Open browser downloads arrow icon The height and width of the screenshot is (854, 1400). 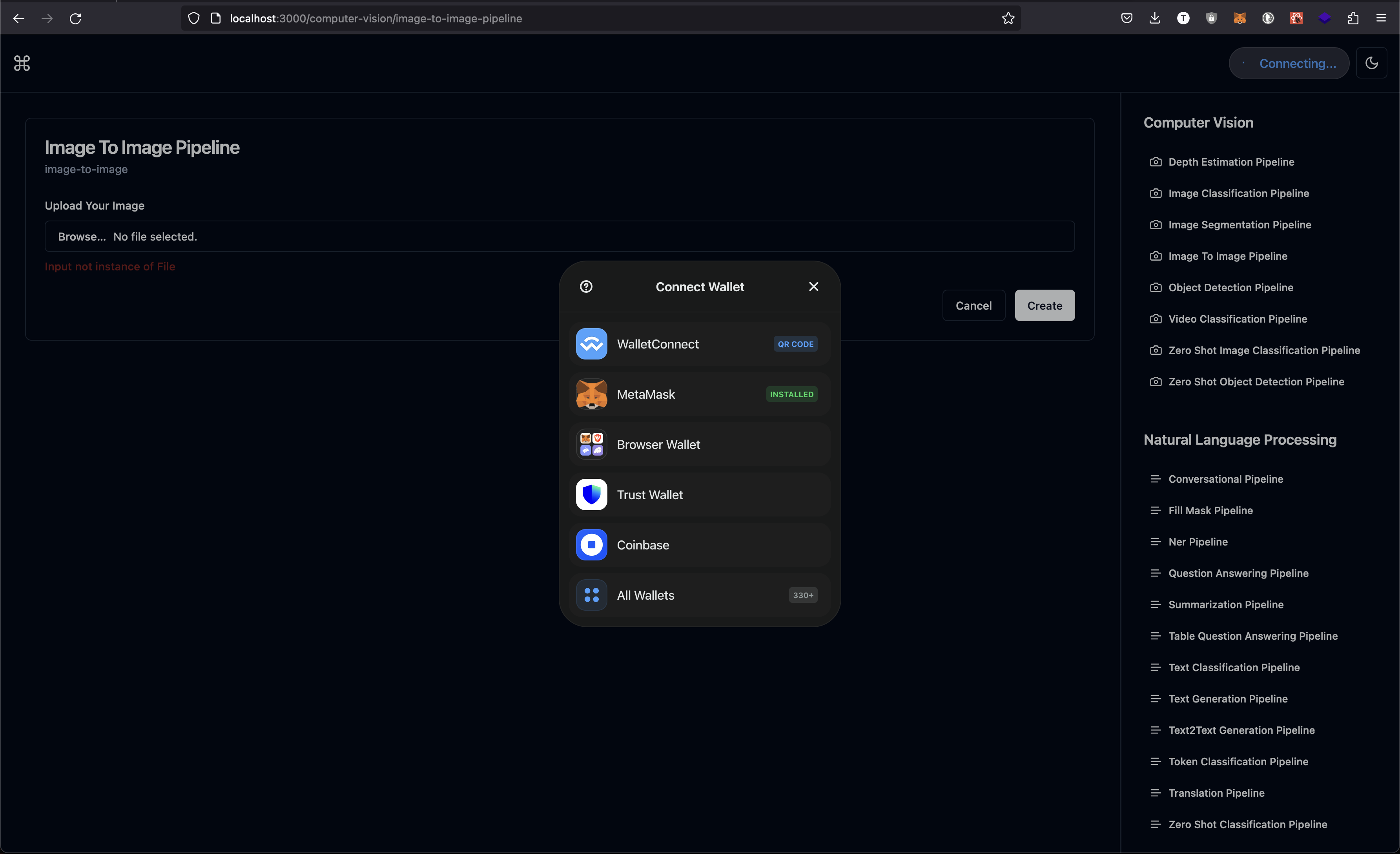click(1154, 18)
